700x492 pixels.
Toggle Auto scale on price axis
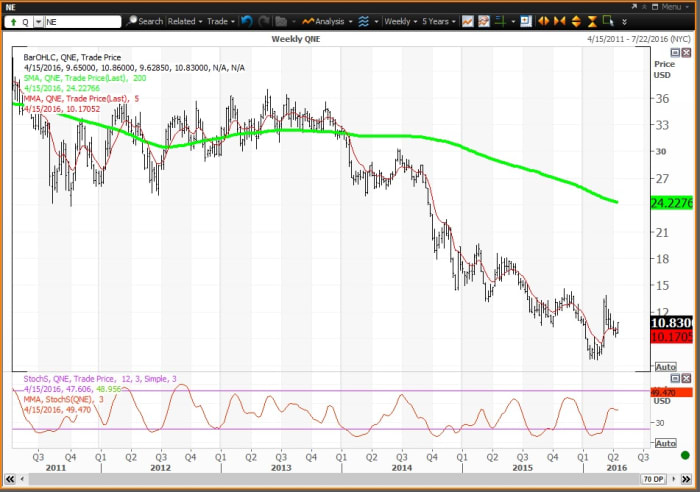coord(663,367)
